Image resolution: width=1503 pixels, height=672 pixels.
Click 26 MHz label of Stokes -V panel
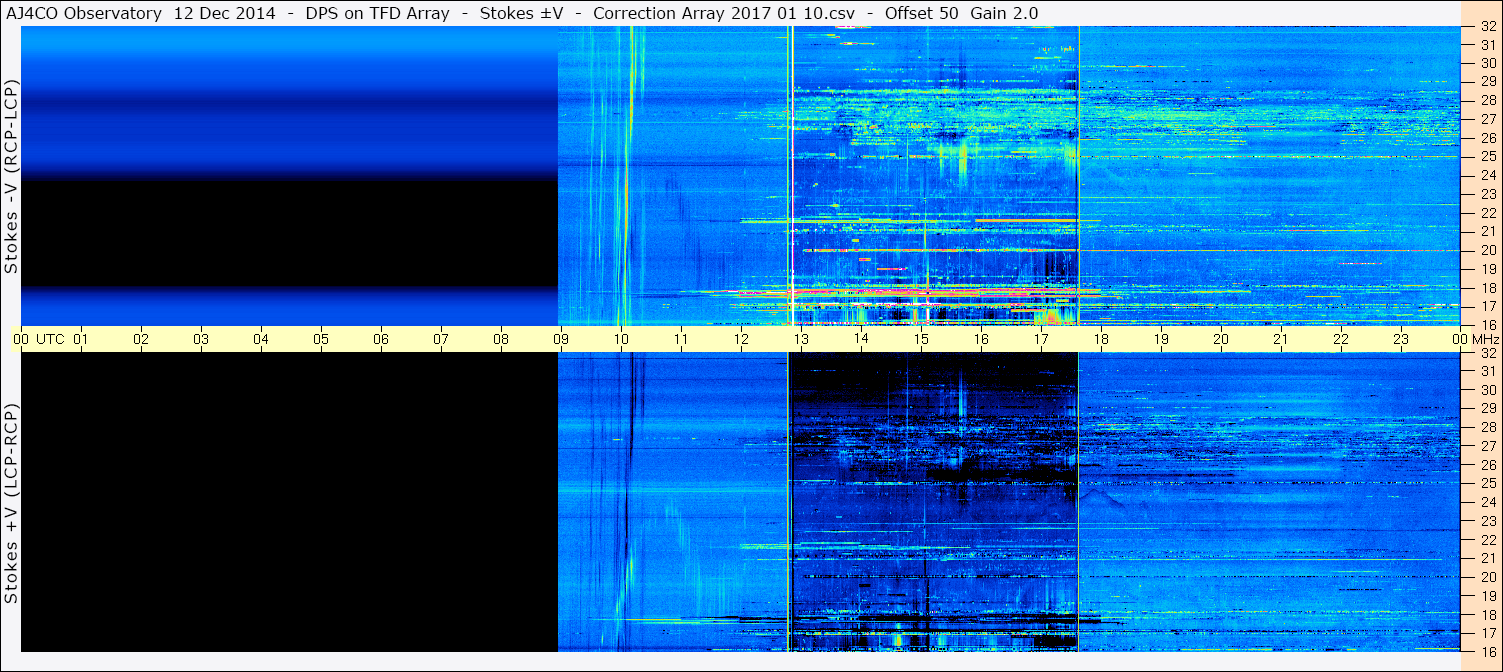click(1488, 138)
